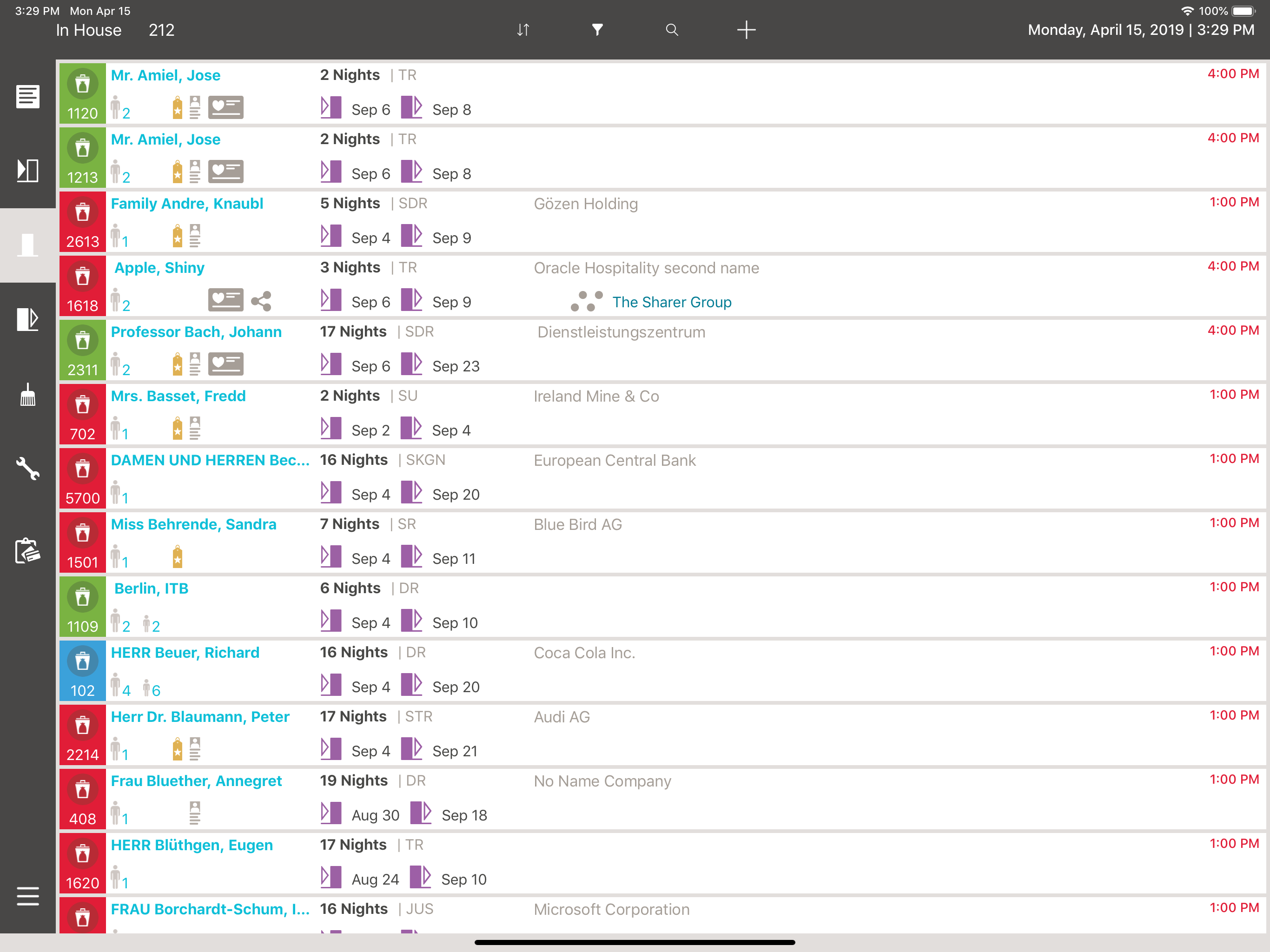Tap the sort arrows icon in header

[x=523, y=30]
